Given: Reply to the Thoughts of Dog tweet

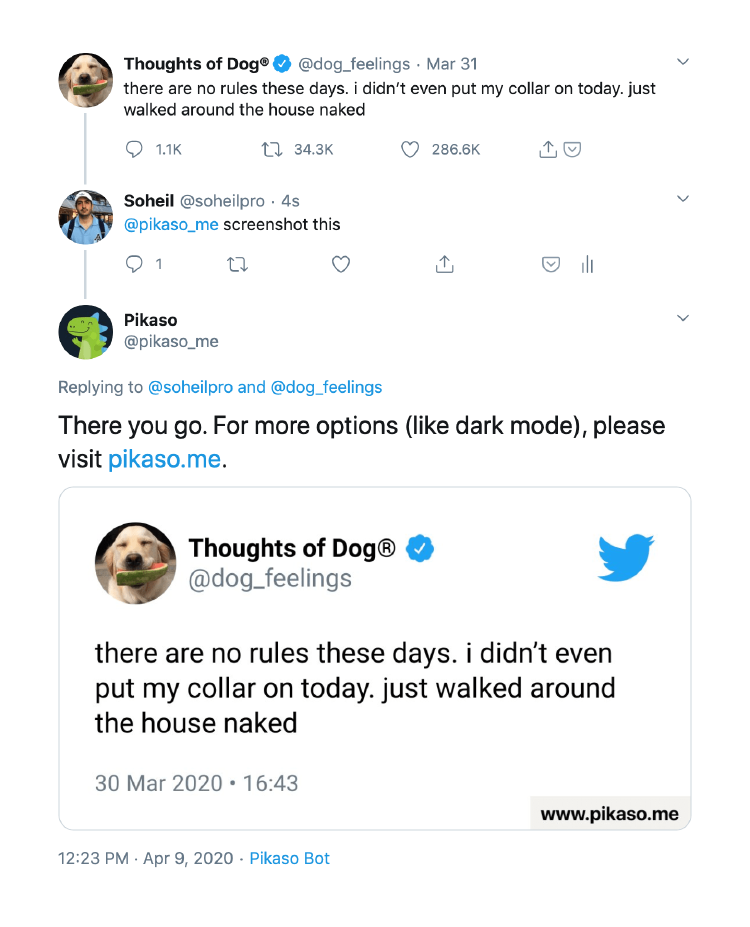Looking at the screenshot, I should [137, 150].
